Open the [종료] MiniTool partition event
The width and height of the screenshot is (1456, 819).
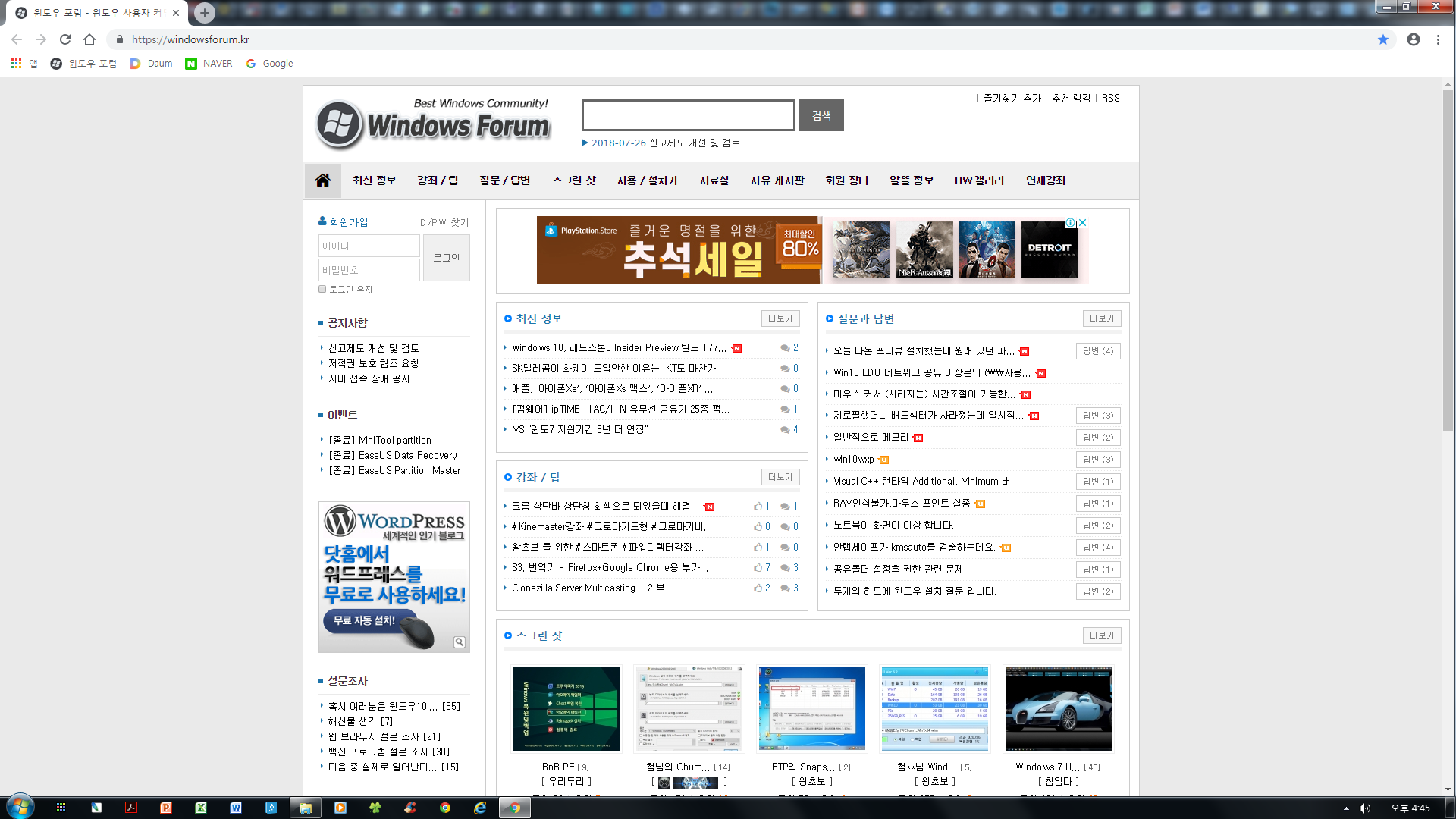380,440
